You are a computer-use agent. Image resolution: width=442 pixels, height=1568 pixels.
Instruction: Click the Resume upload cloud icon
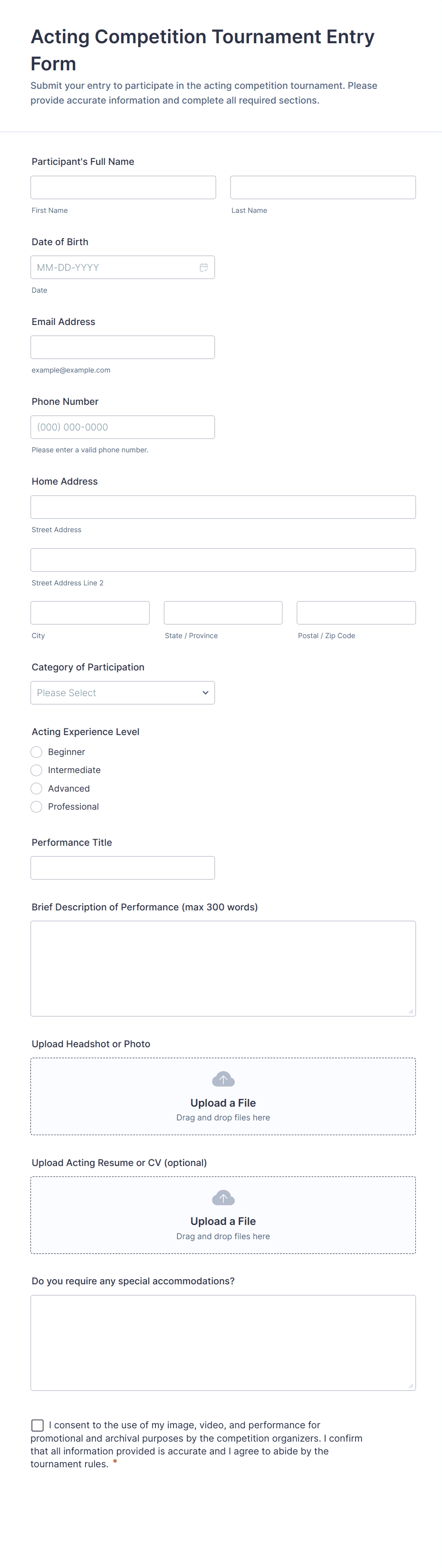click(223, 1198)
